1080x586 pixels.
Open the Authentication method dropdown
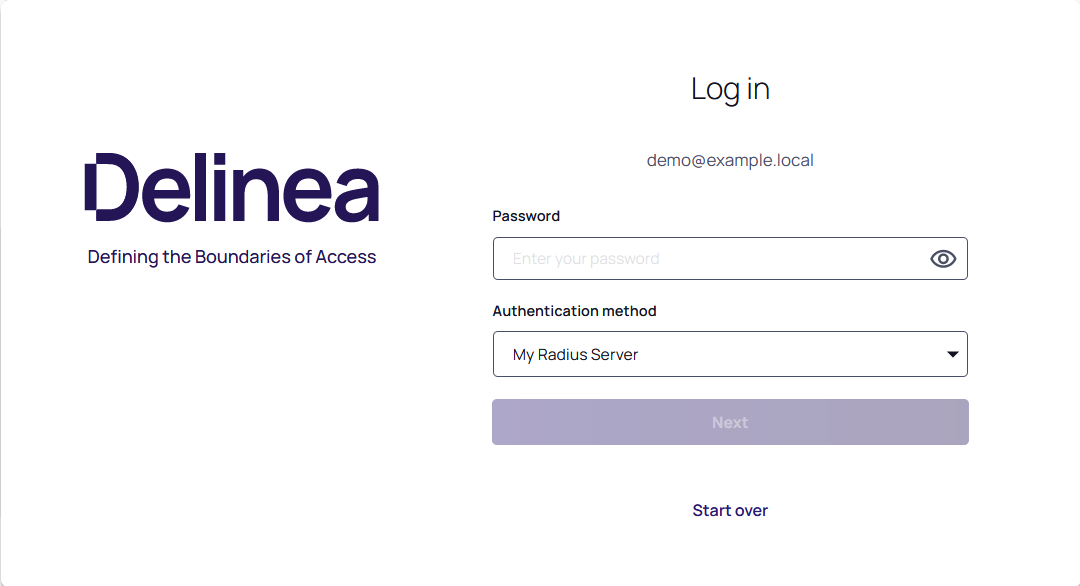click(x=730, y=354)
